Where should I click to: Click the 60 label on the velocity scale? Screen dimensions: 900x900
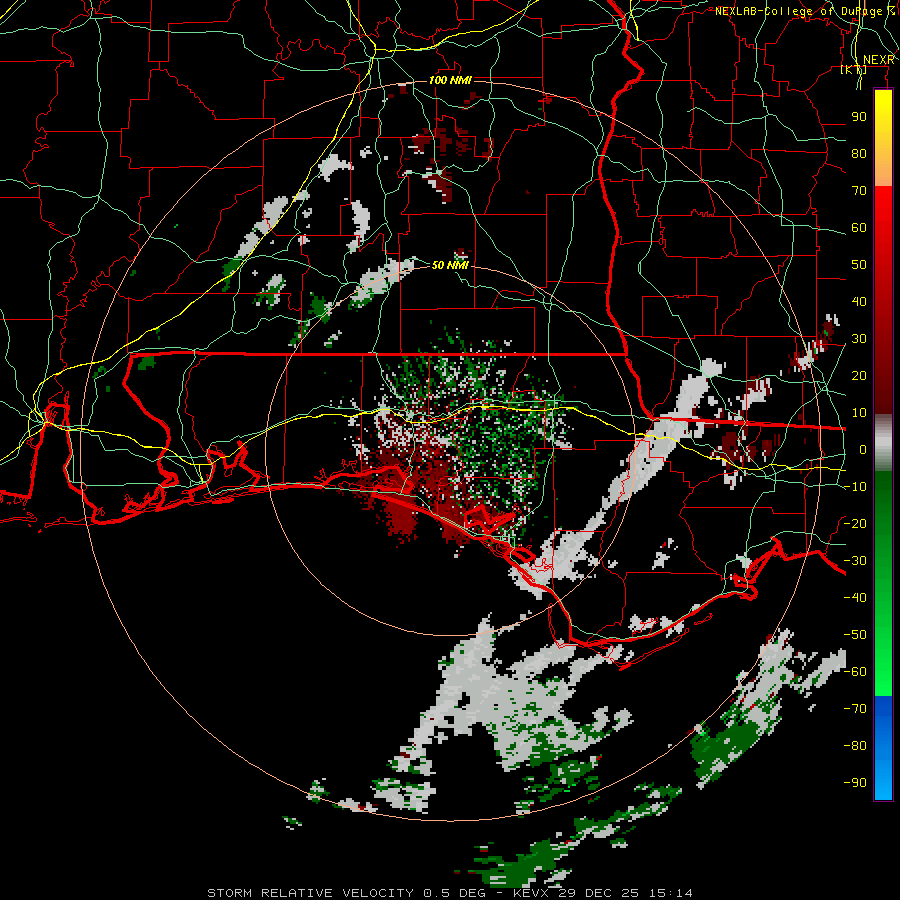(x=859, y=227)
